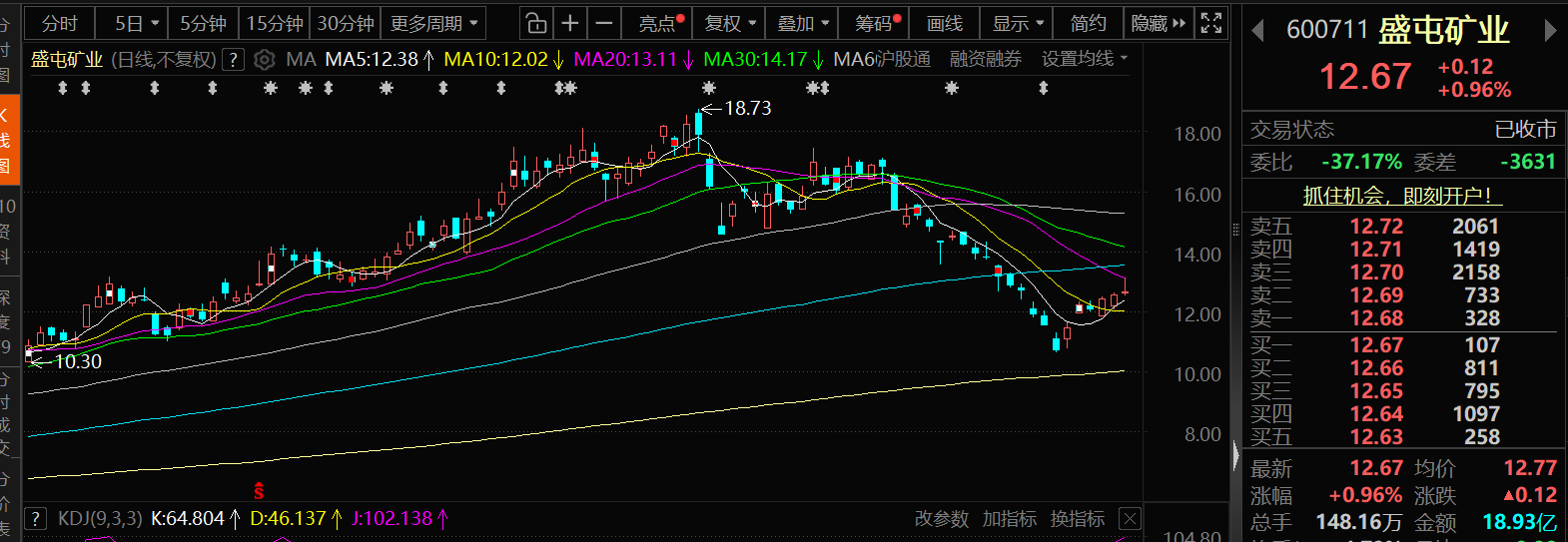Open the 更多周期 dropdown
1568x542 pixels.
pyautogui.click(x=433, y=23)
